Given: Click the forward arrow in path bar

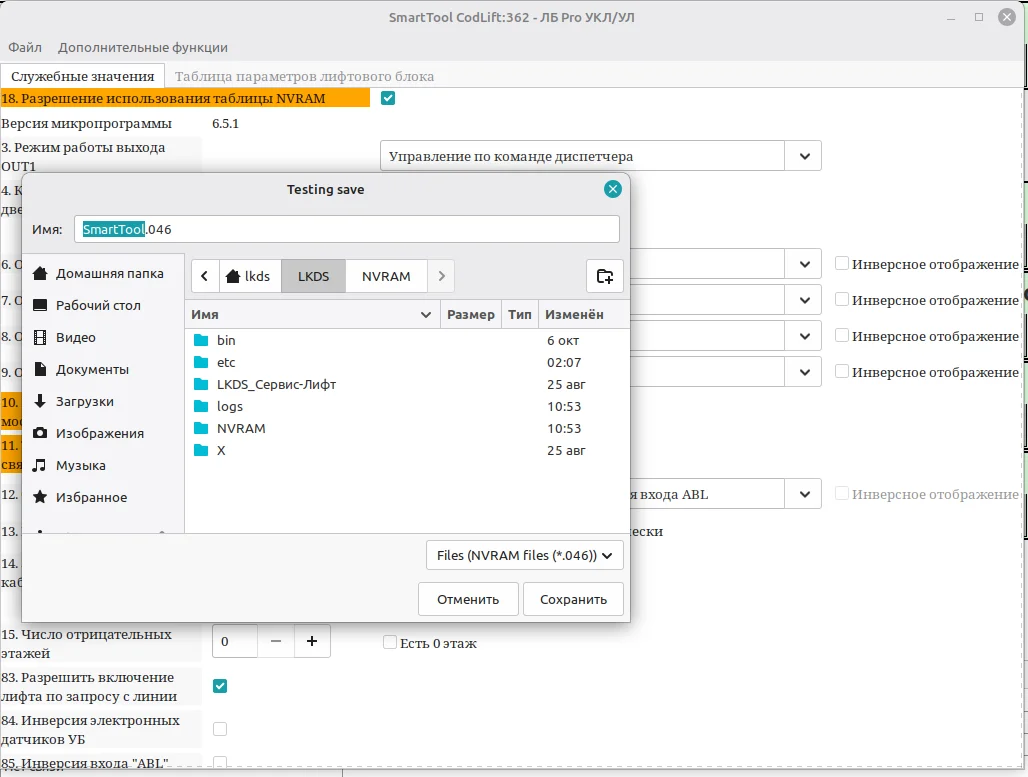Looking at the screenshot, I should click(441, 276).
